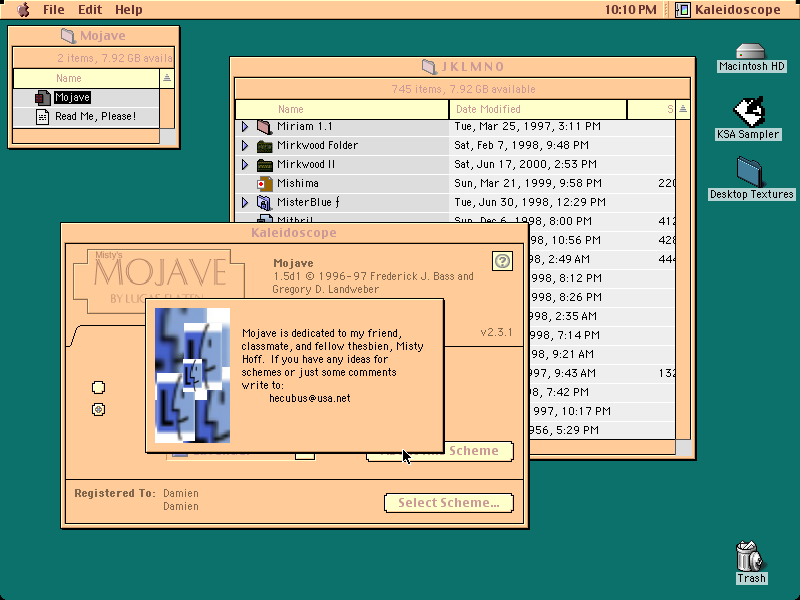Select the lower filled radio button in Kaleidoscope
Screen dimensions: 800x600
[x=98, y=409]
